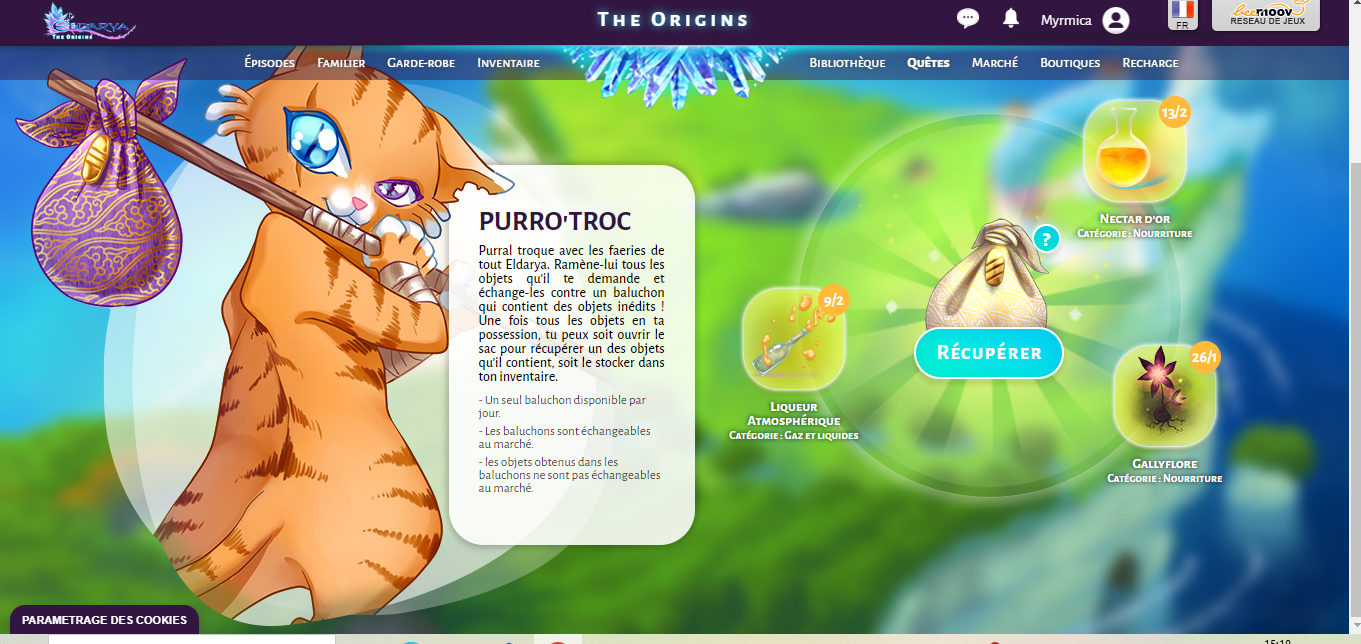
Task: Open the Myrmica profile avatar icon
Action: pos(1116,20)
